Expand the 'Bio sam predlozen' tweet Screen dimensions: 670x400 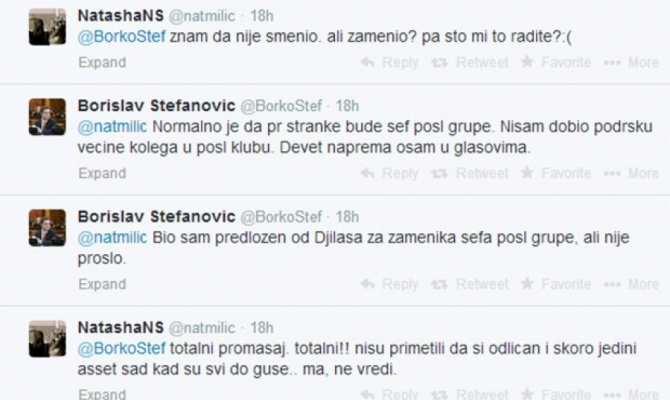[x=102, y=284]
